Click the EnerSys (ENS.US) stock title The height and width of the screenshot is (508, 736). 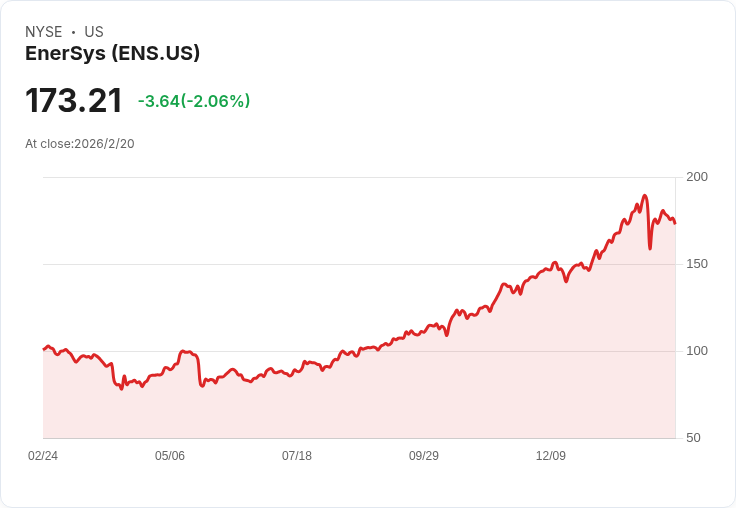click(x=112, y=53)
